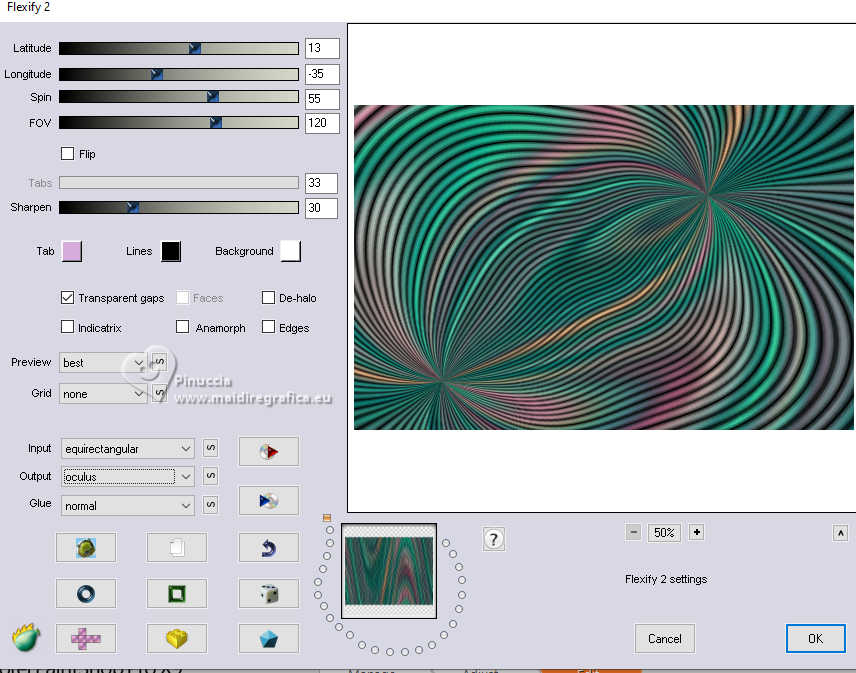Enable the Anamorph checkbox
Image resolution: width=856 pixels, height=673 pixels.
click(182, 327)
